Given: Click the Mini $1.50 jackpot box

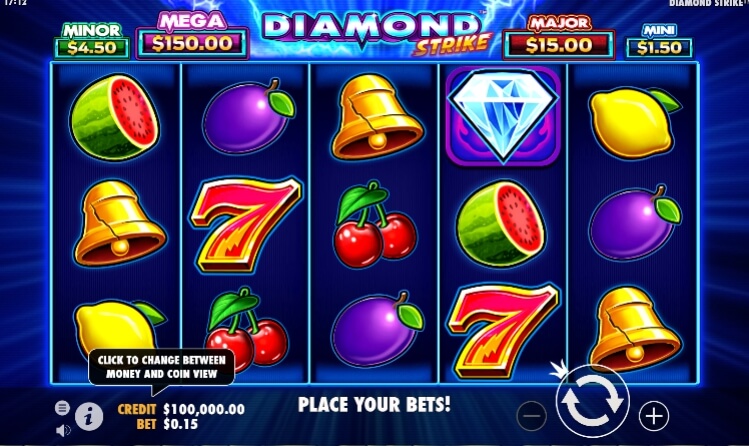Looking at the screenshot, I should [x=659, y=41].
